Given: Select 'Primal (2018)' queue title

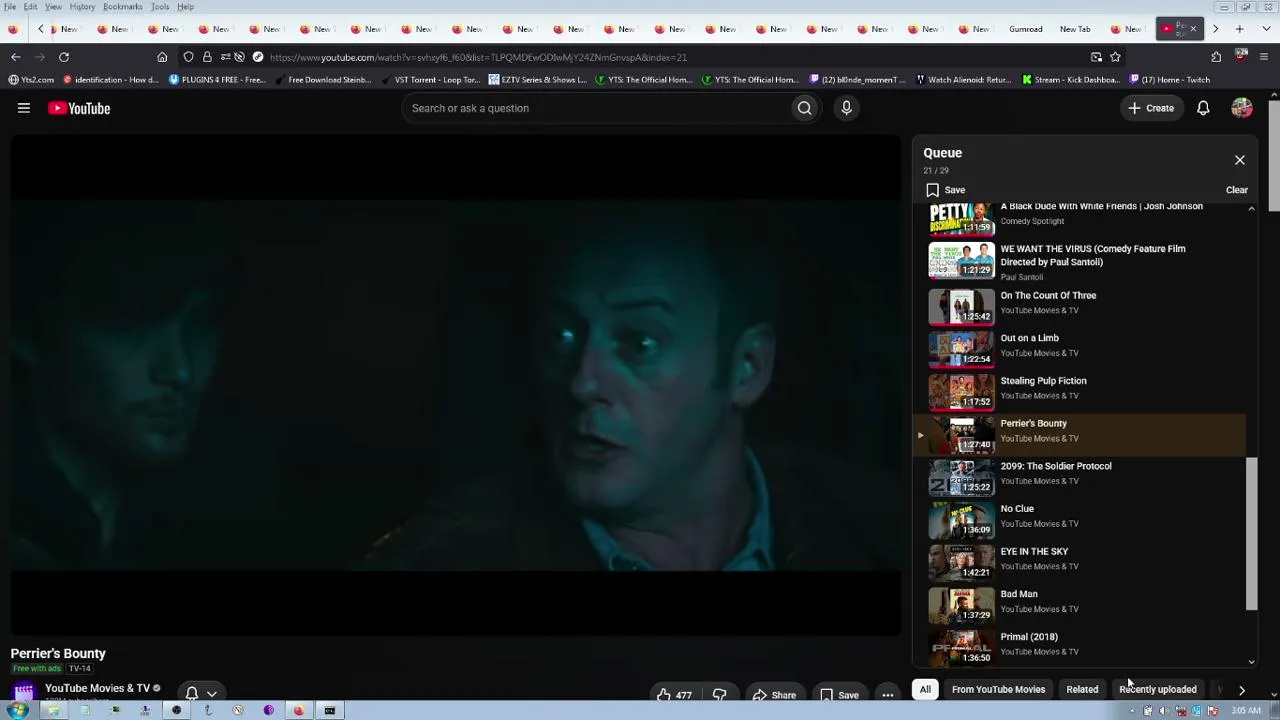Looking at the screenshot, I should pyautogui.click(x=1029, y=637).
